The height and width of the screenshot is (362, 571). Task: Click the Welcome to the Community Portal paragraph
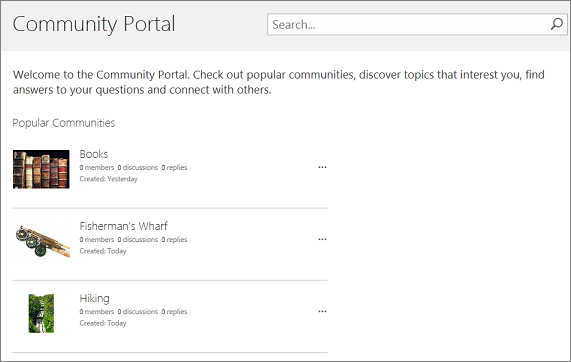(x=279, y=82)
